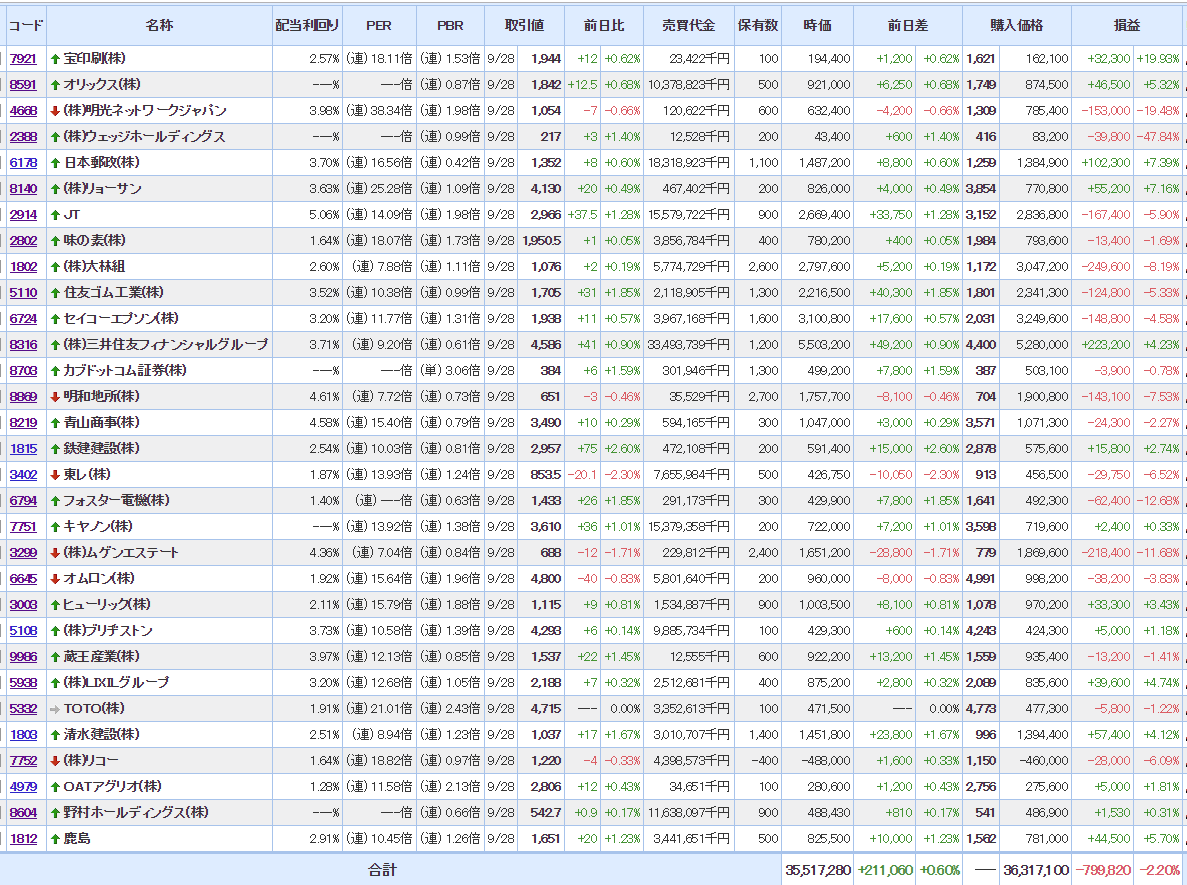
Task: Click the green up arrow beside 宝印刷(株)
Action: pos(55,59)
